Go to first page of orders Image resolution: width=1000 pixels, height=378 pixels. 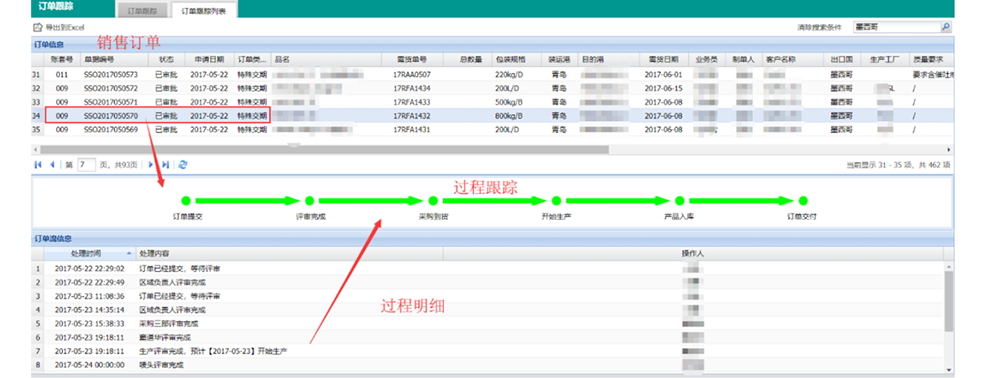38,164
